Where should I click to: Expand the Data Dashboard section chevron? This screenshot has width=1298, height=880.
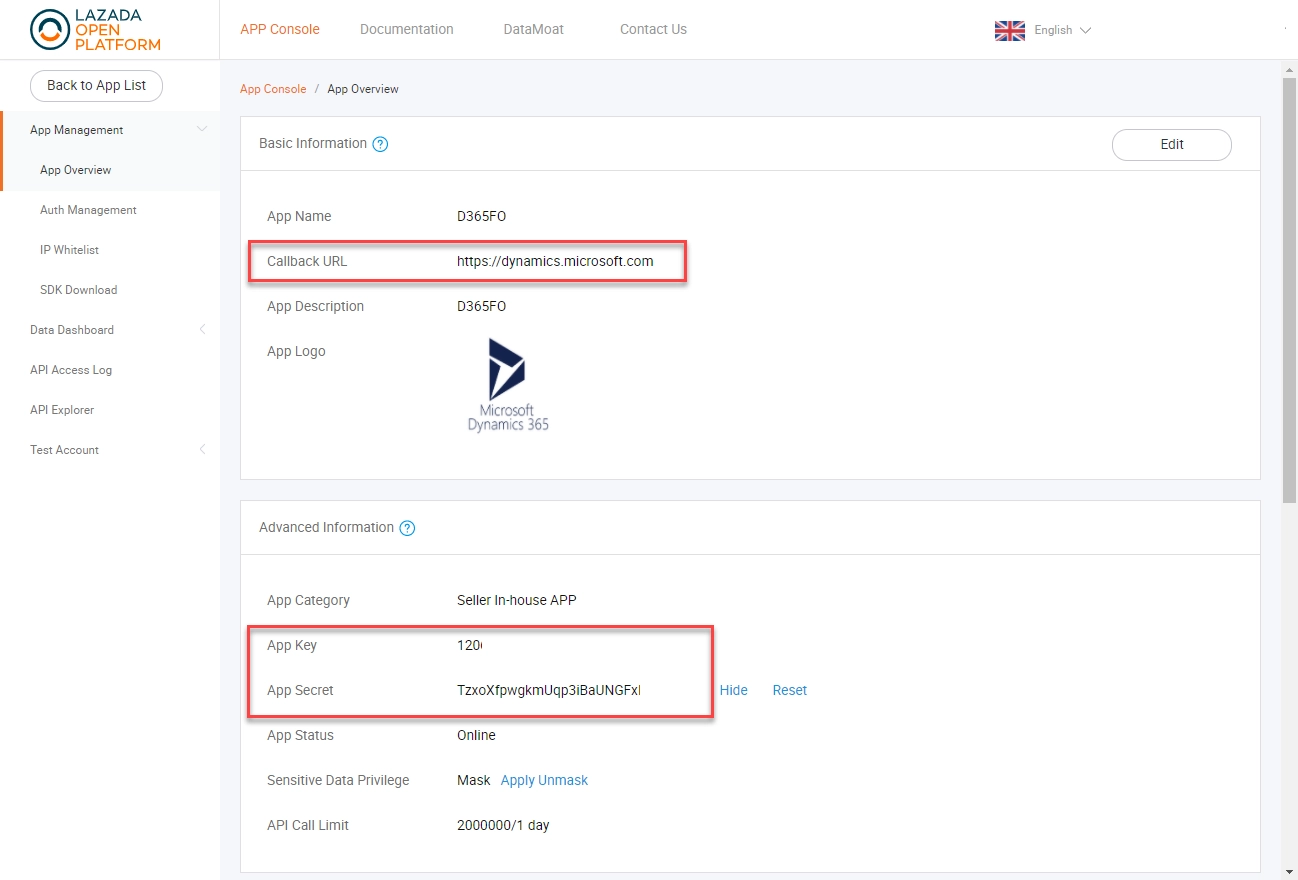click(202, 330)
